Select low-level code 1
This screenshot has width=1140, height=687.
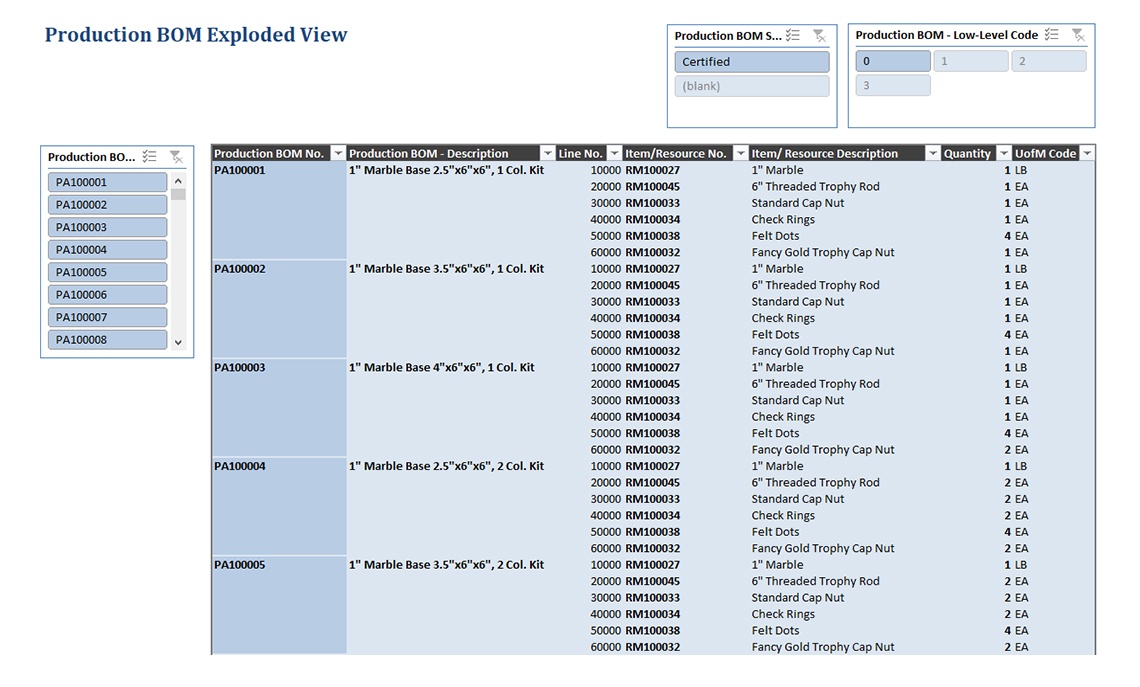coord(971,61)
